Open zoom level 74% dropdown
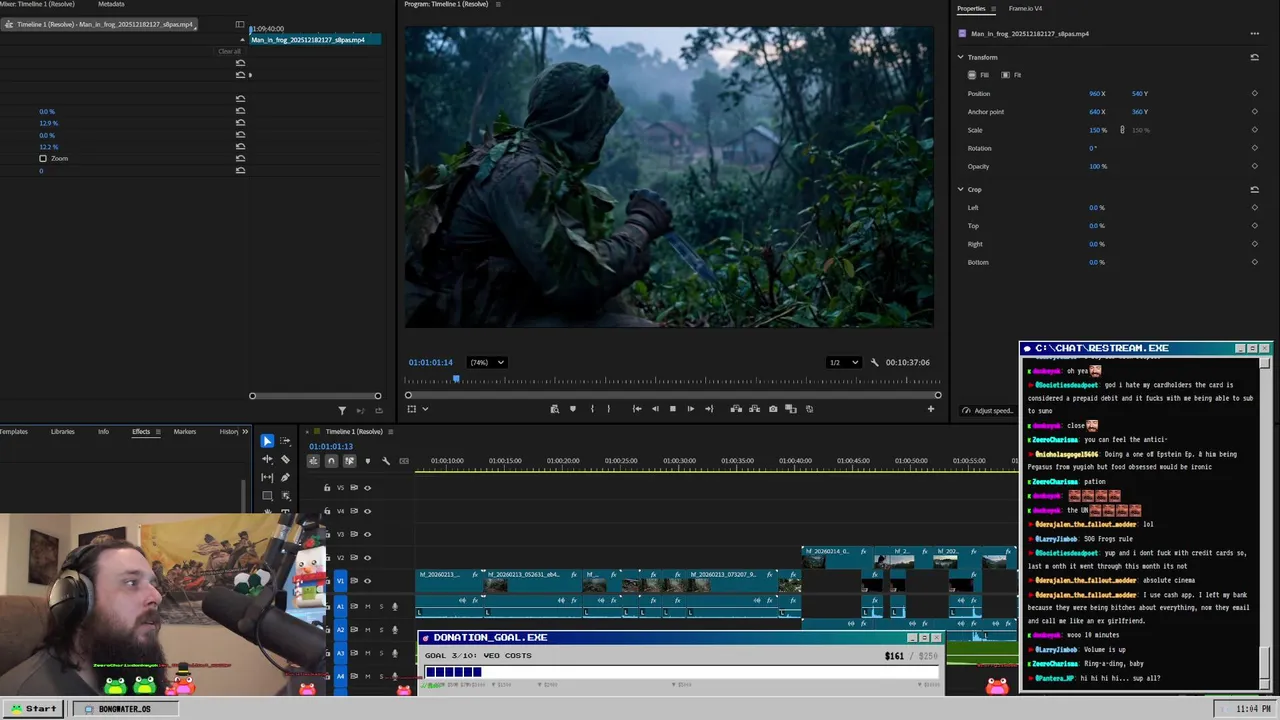This screenshot has height=720, width=1280. click(x=487, y=362)
